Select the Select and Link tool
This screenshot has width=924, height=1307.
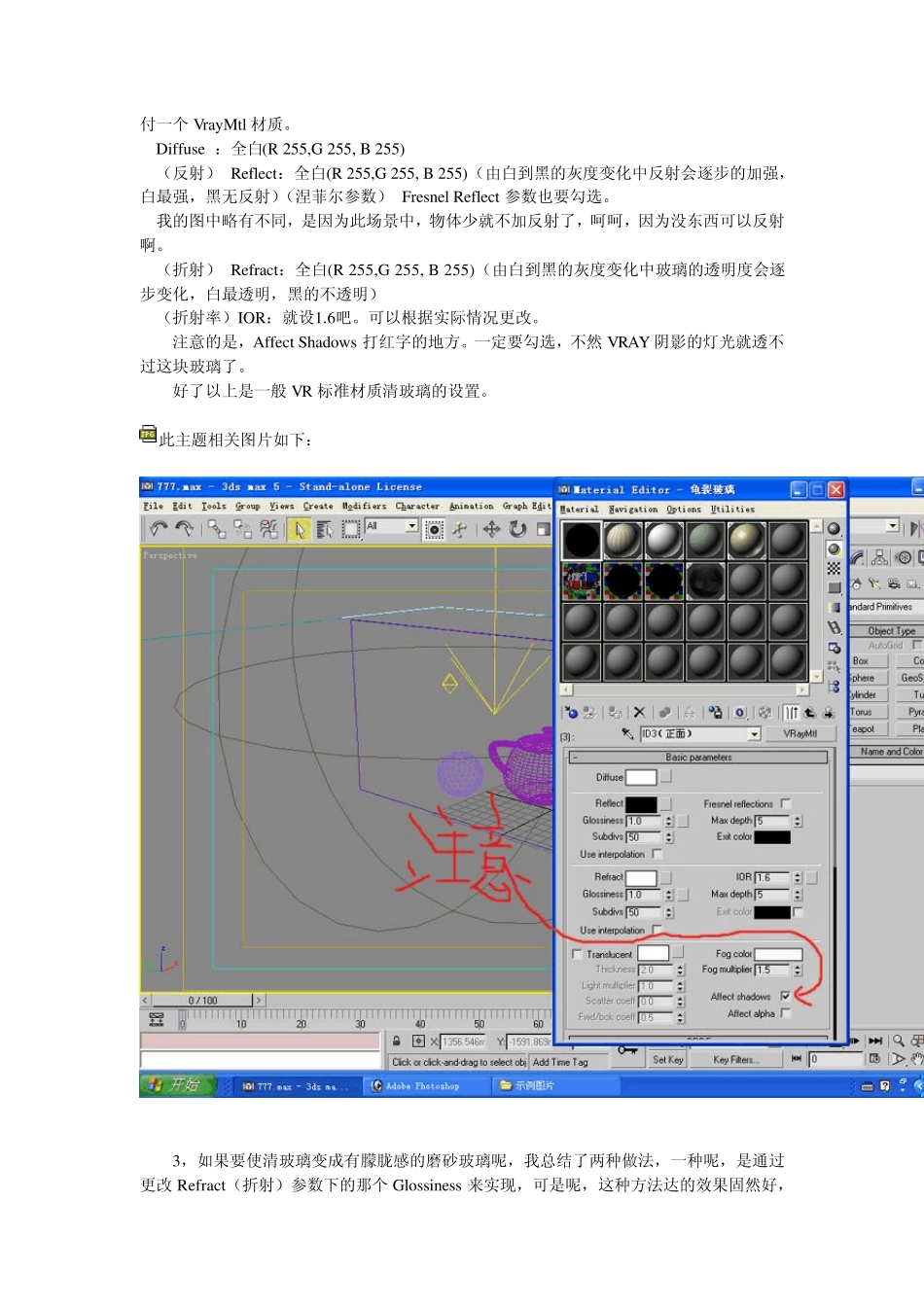217,529
